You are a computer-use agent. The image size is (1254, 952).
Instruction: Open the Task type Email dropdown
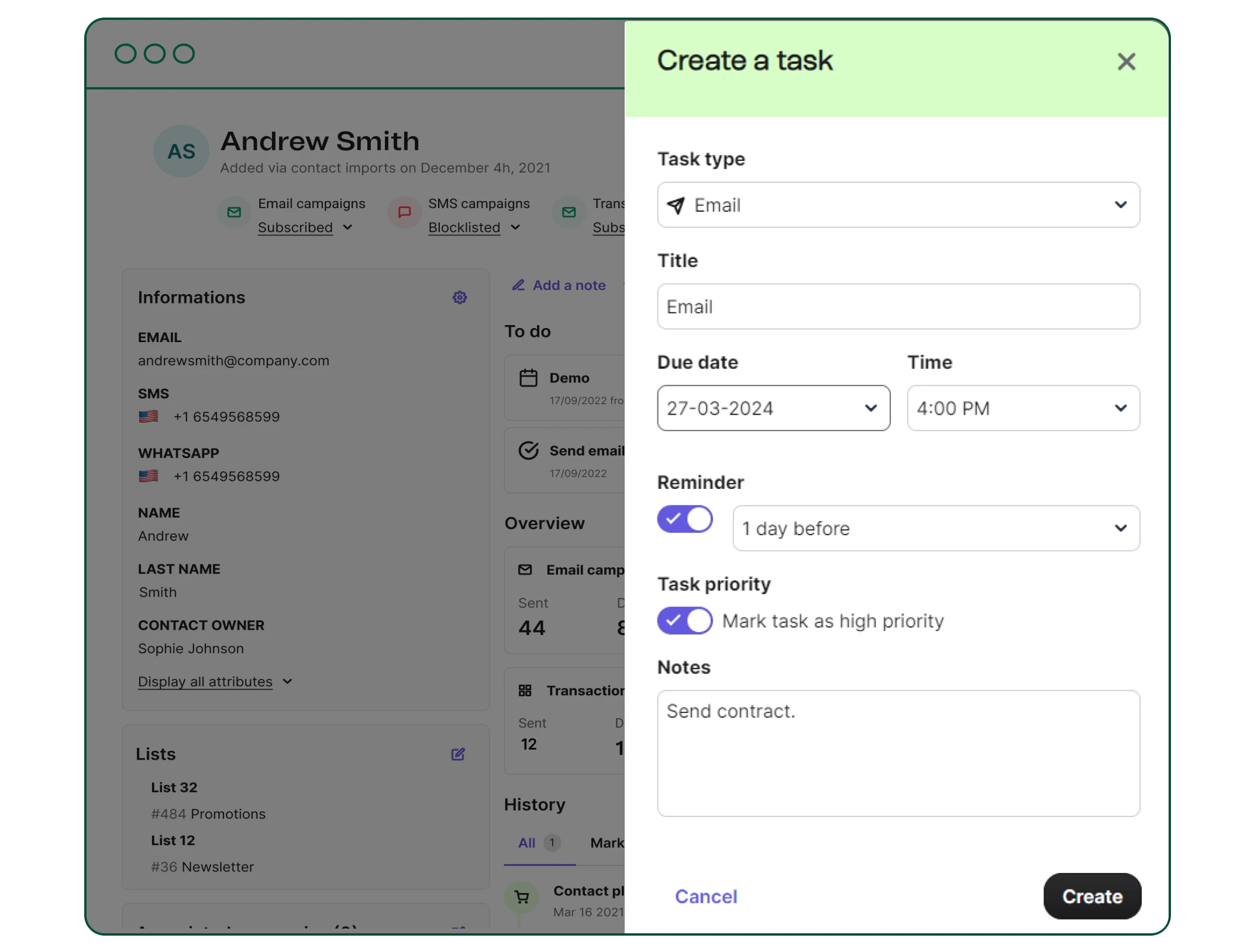[x=1120, y=205]
